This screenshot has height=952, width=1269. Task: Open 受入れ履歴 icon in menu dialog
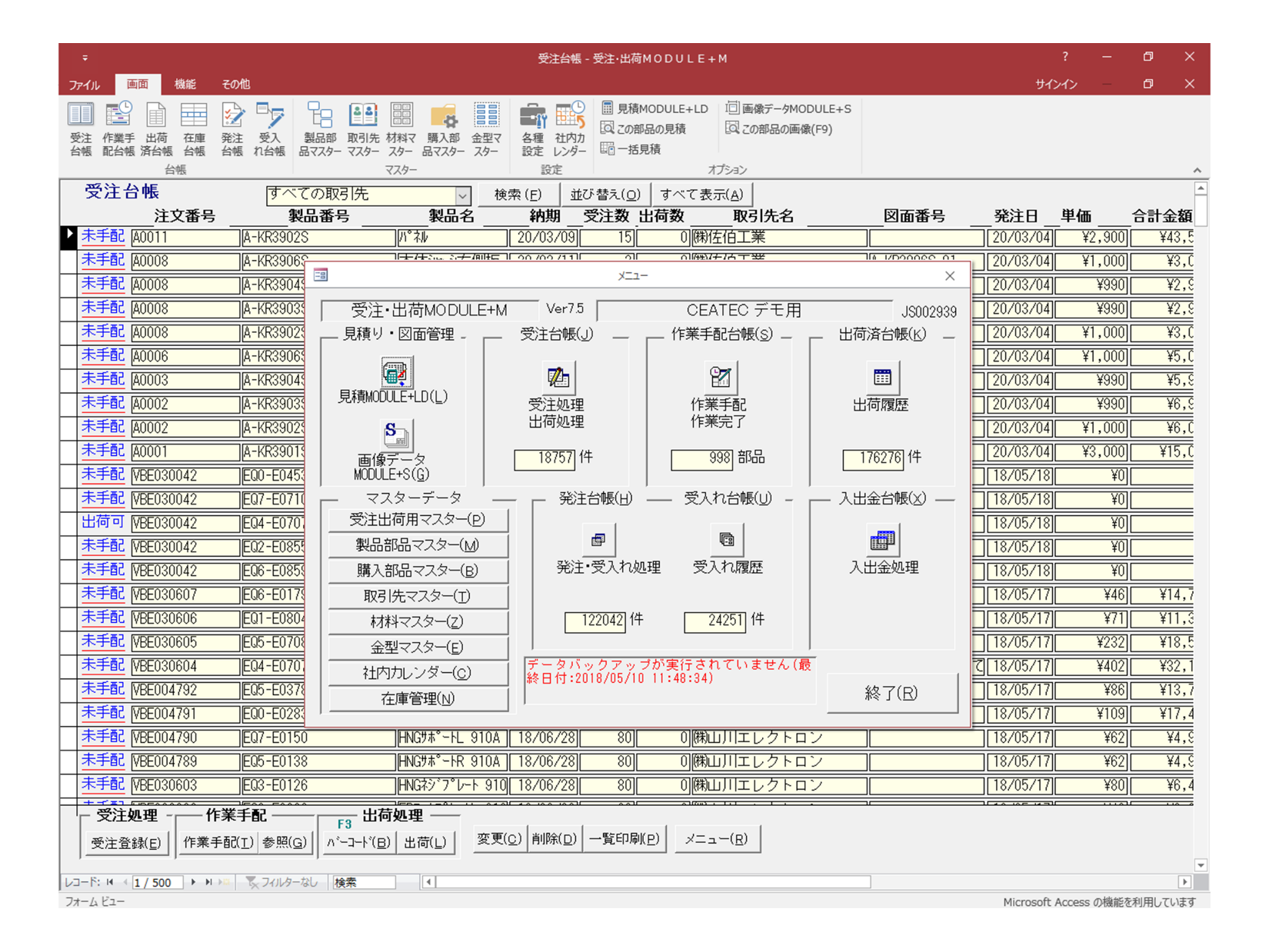[x=727, y=540]
